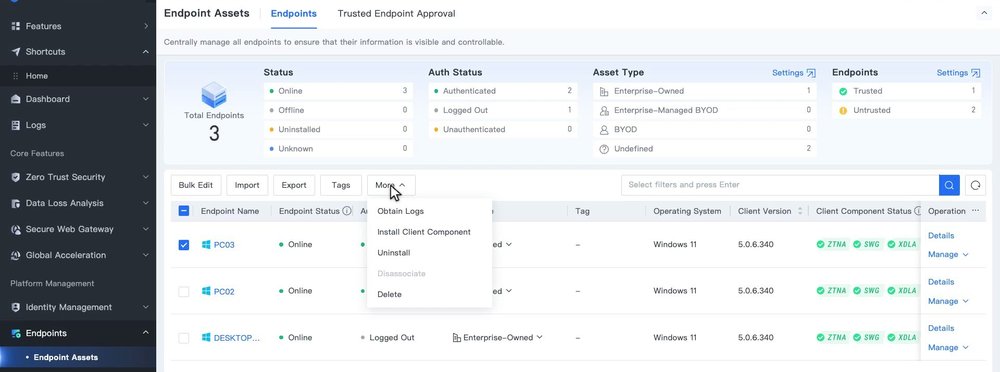Click the Dashboard sidebar icon
This screenshot has width=1000, height=372.
(x=16, y=100)
